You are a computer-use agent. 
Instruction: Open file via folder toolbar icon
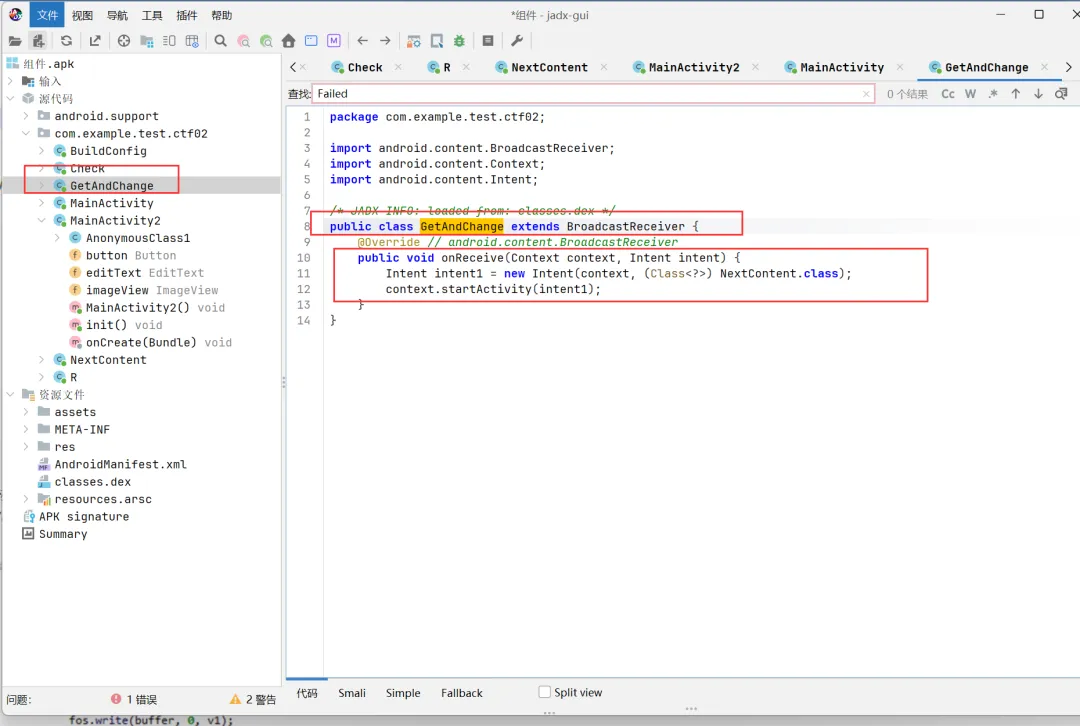[14, 41]
